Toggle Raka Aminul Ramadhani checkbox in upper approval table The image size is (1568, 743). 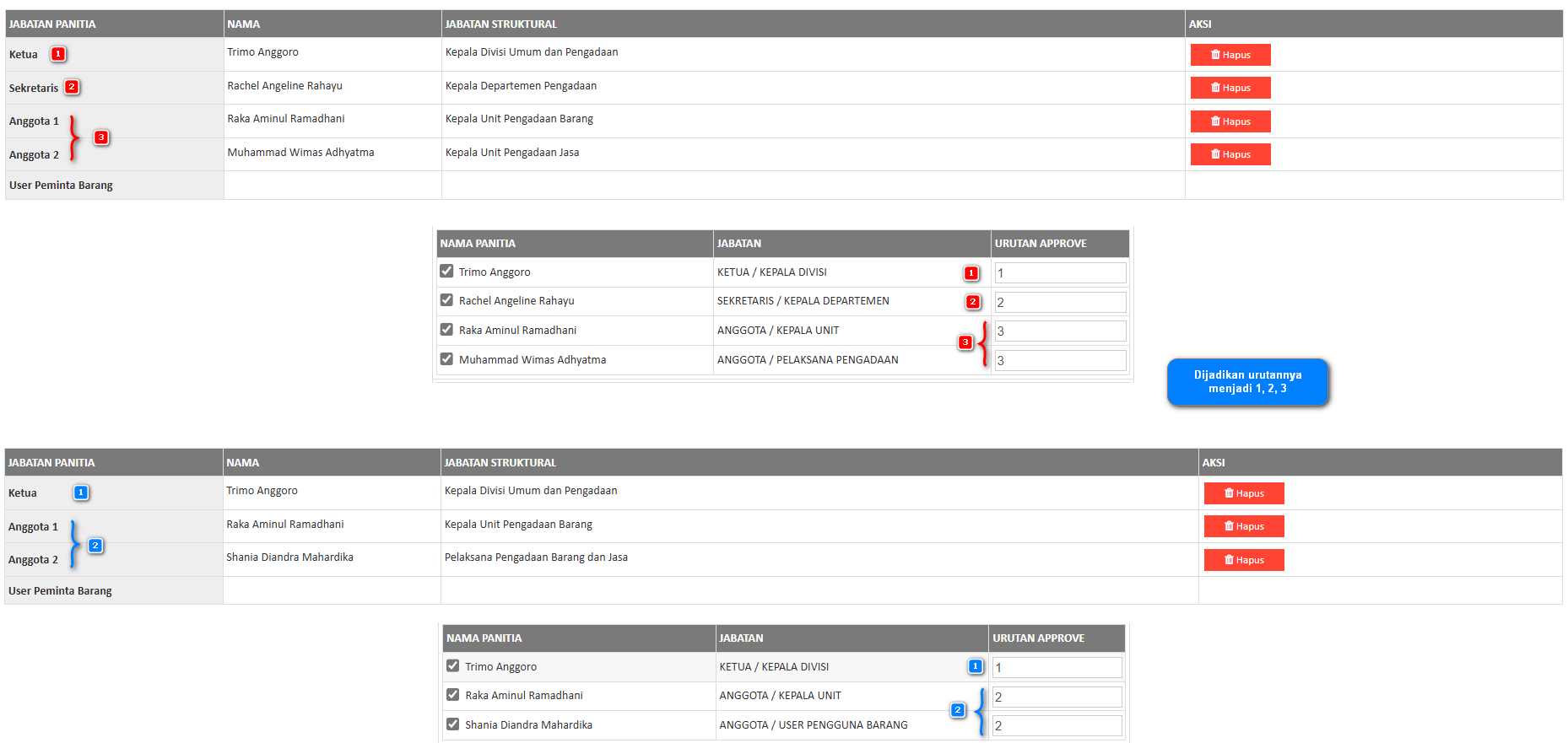(446, 330)
